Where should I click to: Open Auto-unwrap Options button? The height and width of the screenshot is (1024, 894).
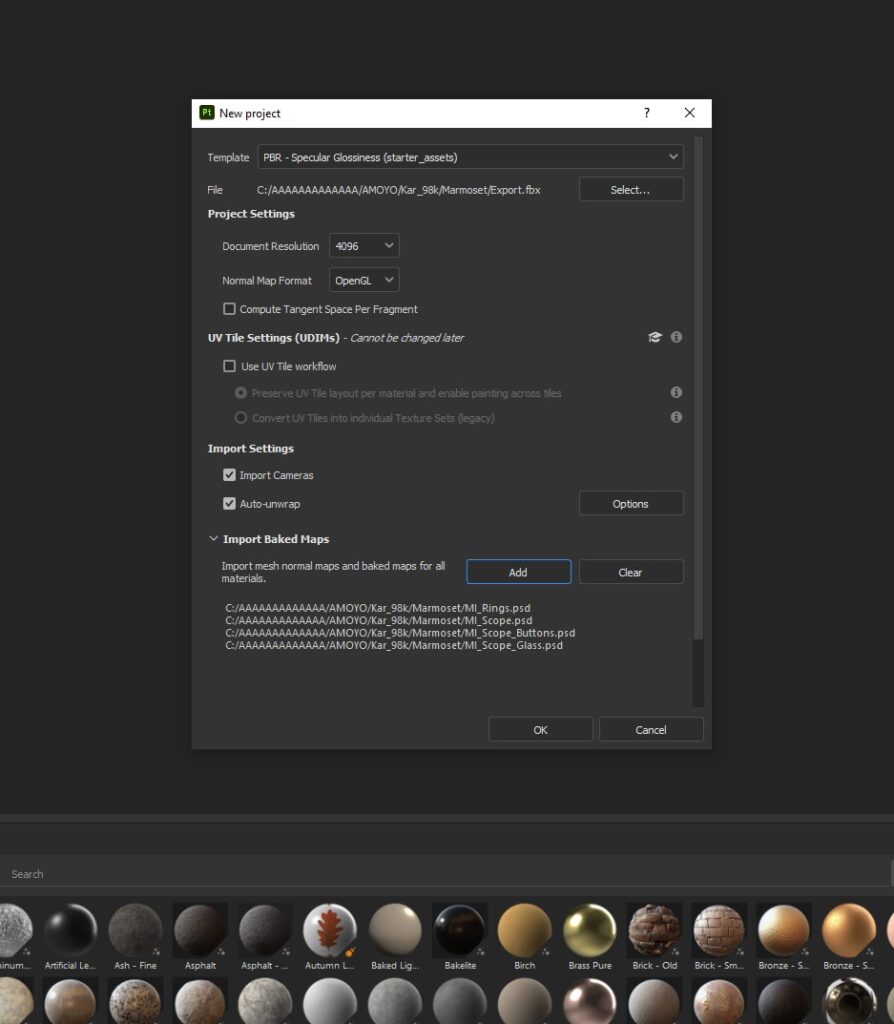631,504
